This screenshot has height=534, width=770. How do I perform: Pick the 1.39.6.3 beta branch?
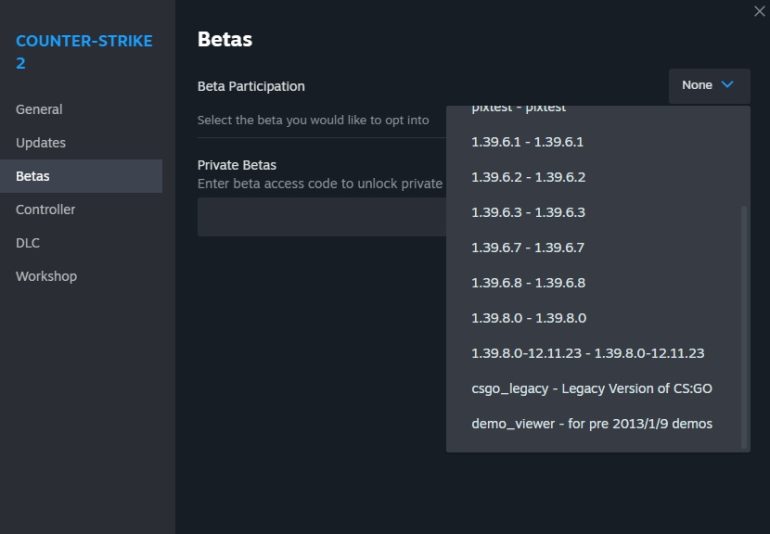point(528,212)
